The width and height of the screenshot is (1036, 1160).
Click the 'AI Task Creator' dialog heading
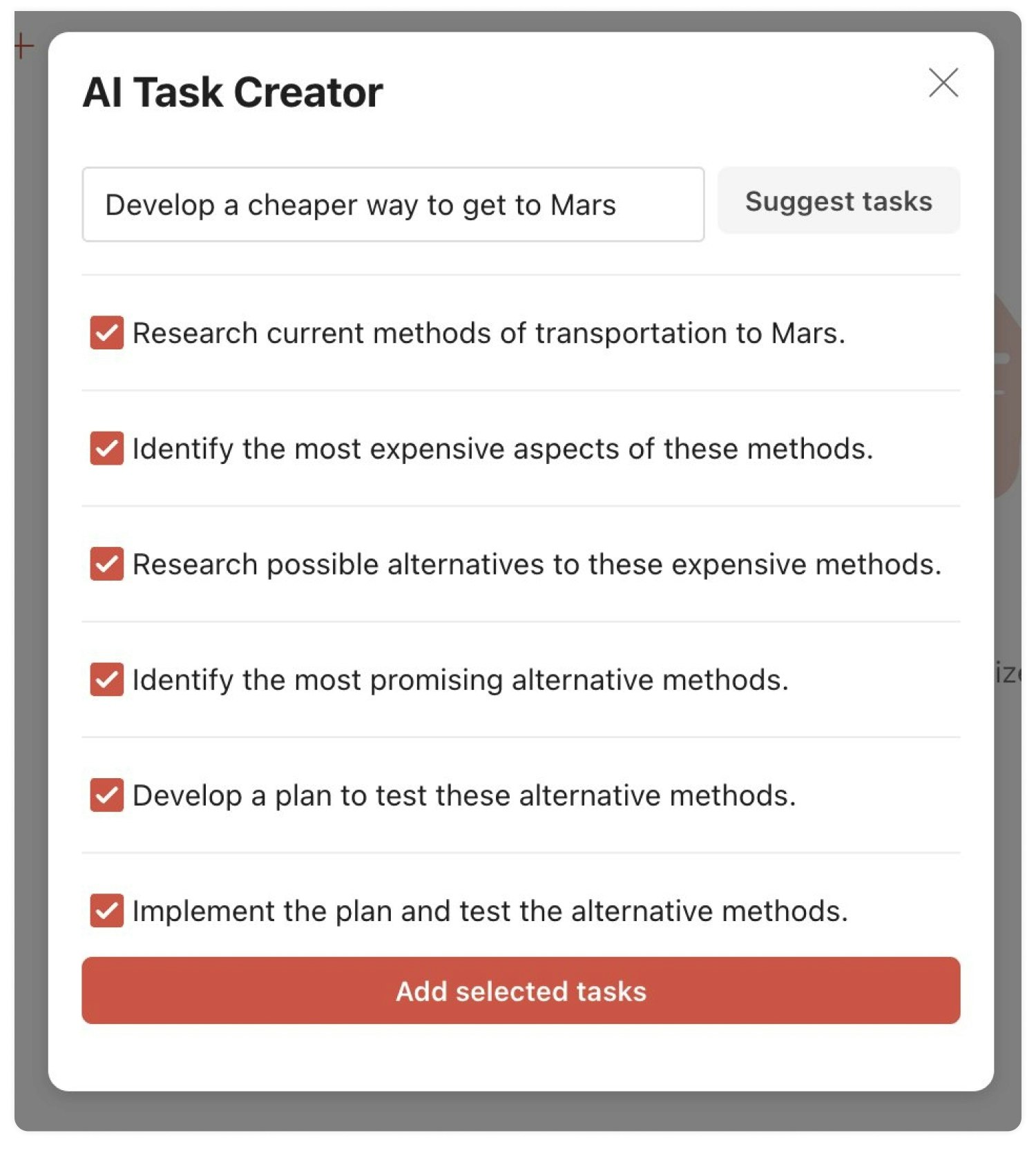233,92
